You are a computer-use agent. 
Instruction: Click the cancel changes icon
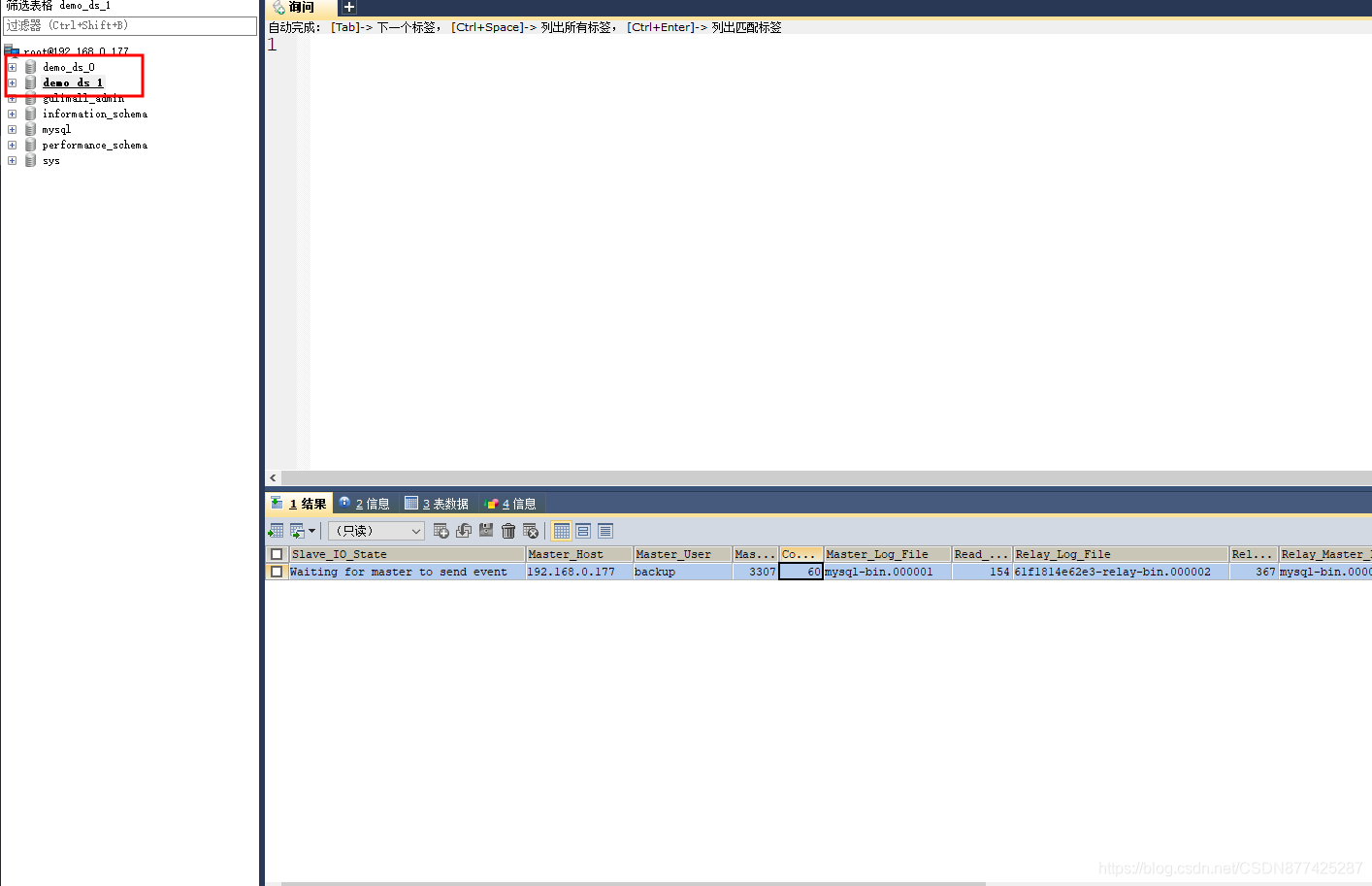pyautogui.click(x=531, y=531)
